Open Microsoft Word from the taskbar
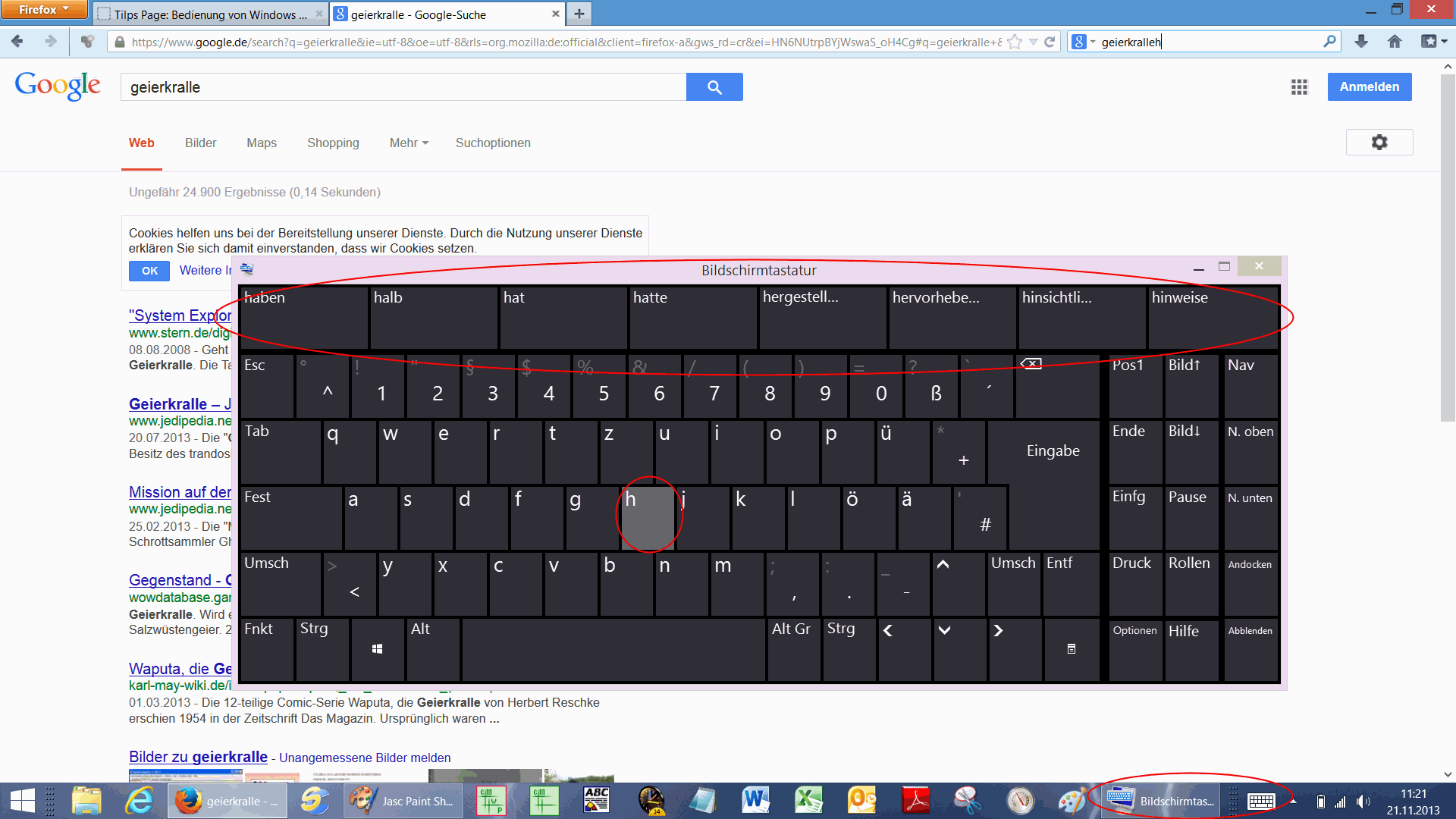 pyautogui.click(x=755, y=800)
